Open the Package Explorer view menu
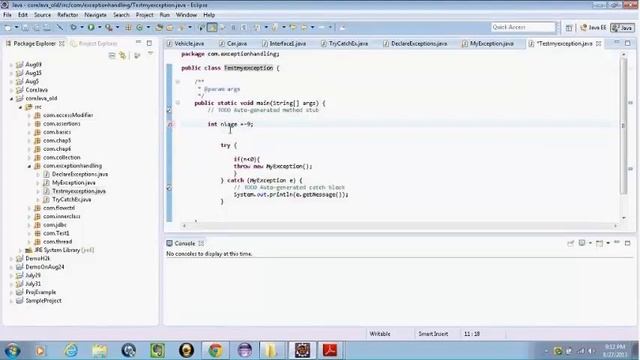640x360 pixels. pos(150,54)
